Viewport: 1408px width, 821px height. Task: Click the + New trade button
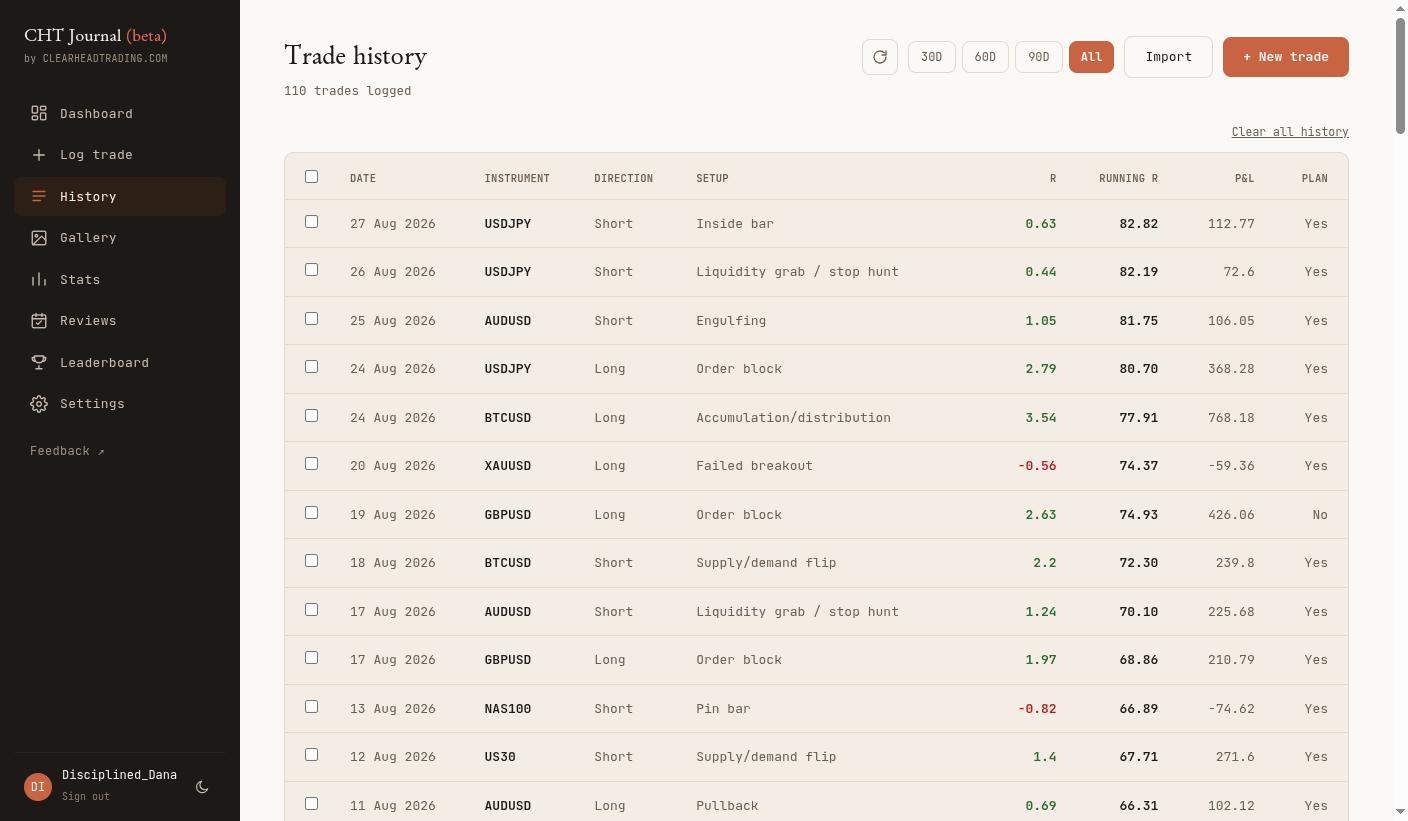pos(1286,57)
